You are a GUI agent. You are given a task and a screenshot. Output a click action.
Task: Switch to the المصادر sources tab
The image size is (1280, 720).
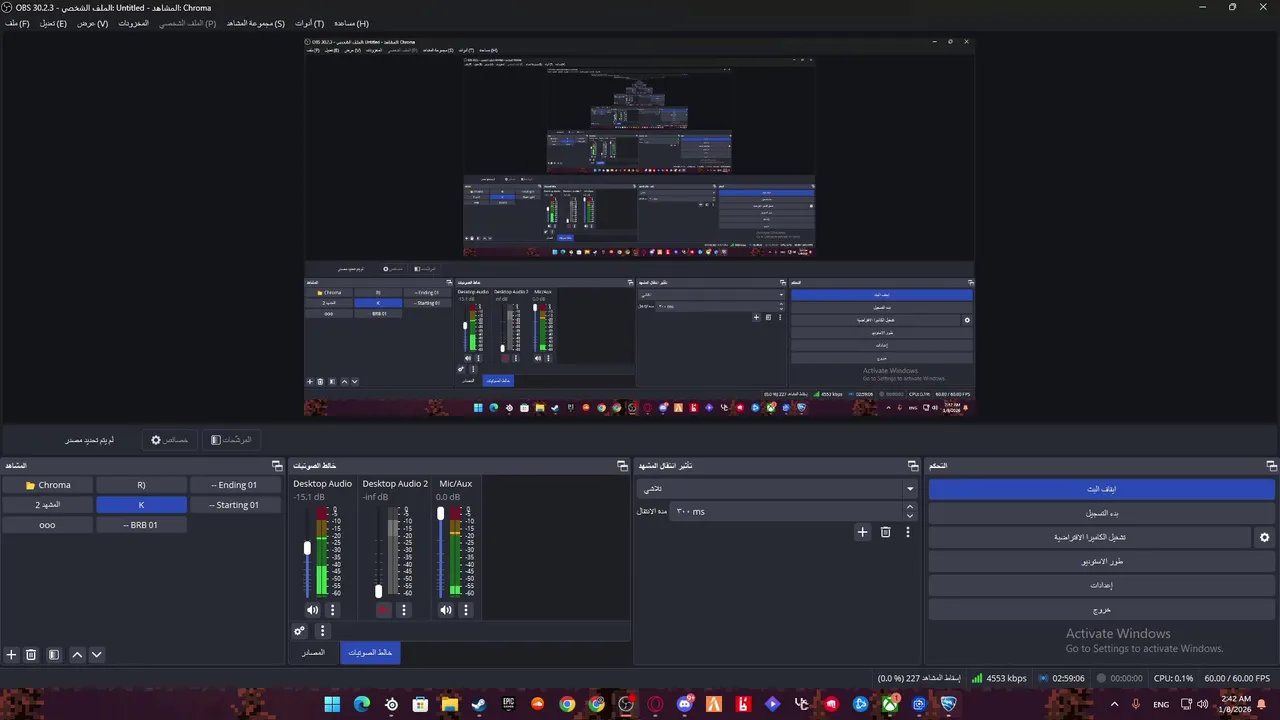313,653
